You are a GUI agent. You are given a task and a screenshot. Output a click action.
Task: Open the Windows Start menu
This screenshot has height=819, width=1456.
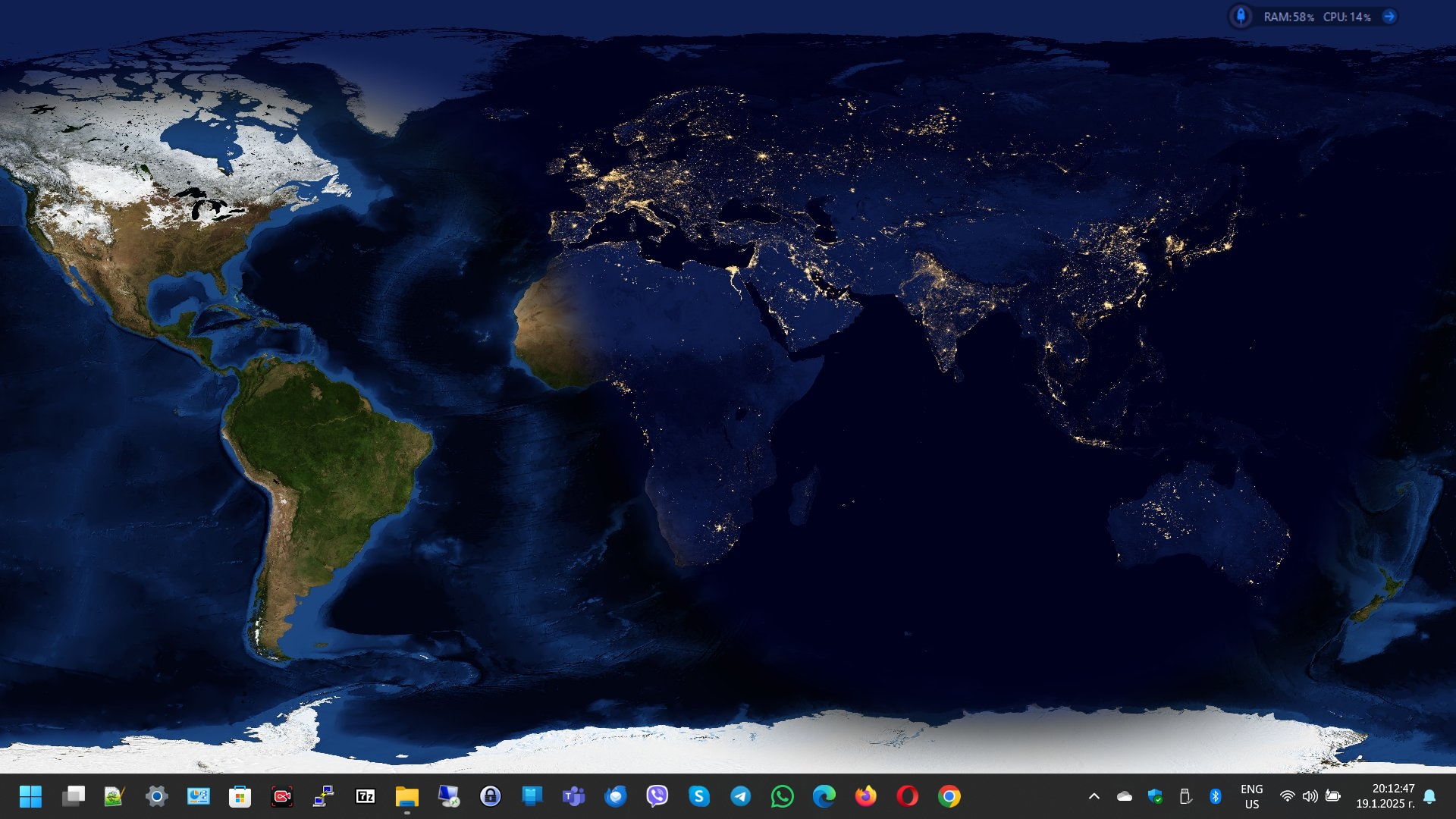click(30, 796)
